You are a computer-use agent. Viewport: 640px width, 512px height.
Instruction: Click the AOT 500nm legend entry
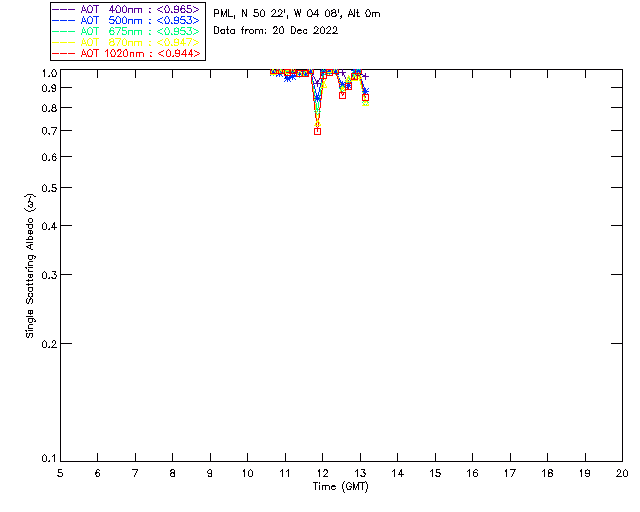pyautogui.click(x=126, y=20)
